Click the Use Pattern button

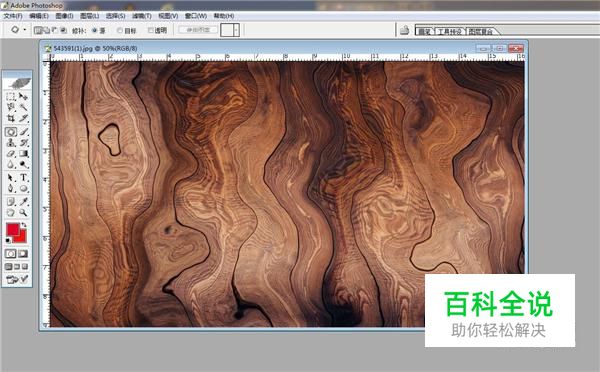coord(198,30)
